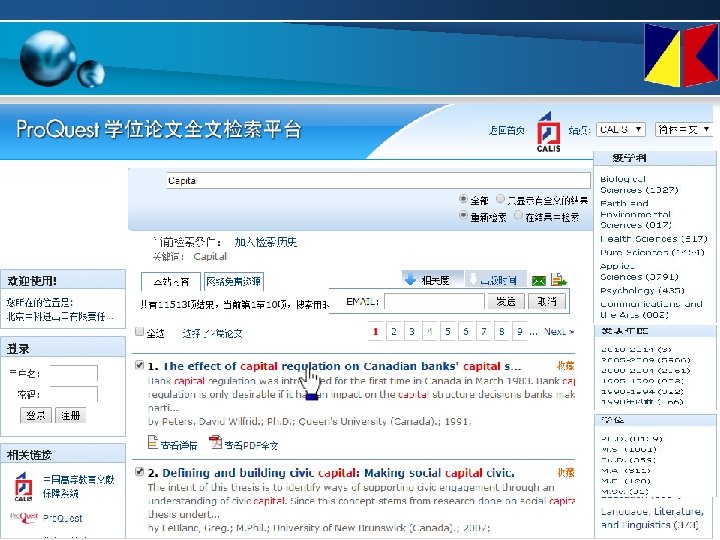Viewport: 720px width, 540px height.
Task: Click the 中国高等教育文献保障系统 related link
Action: pos(79,486)
